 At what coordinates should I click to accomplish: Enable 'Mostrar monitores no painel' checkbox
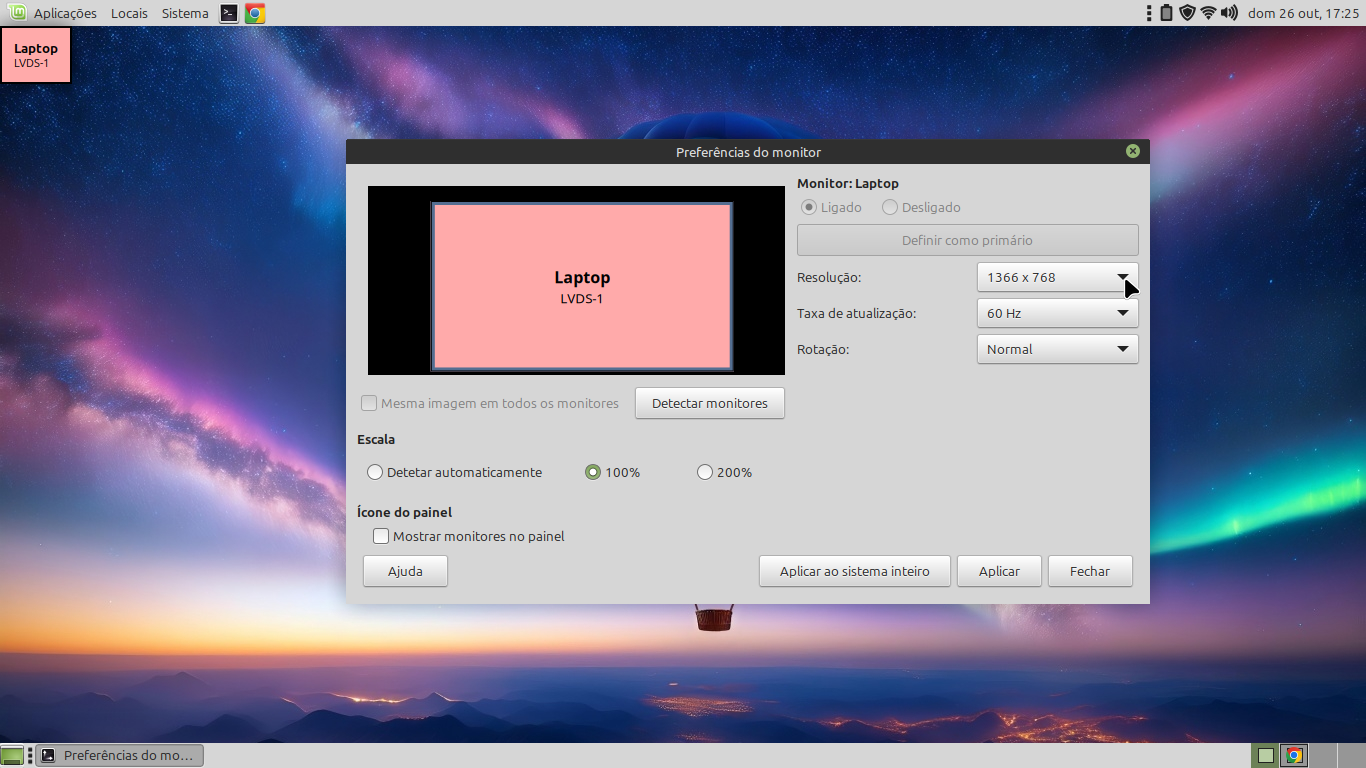pyautogui.click(x=381, y=536)
